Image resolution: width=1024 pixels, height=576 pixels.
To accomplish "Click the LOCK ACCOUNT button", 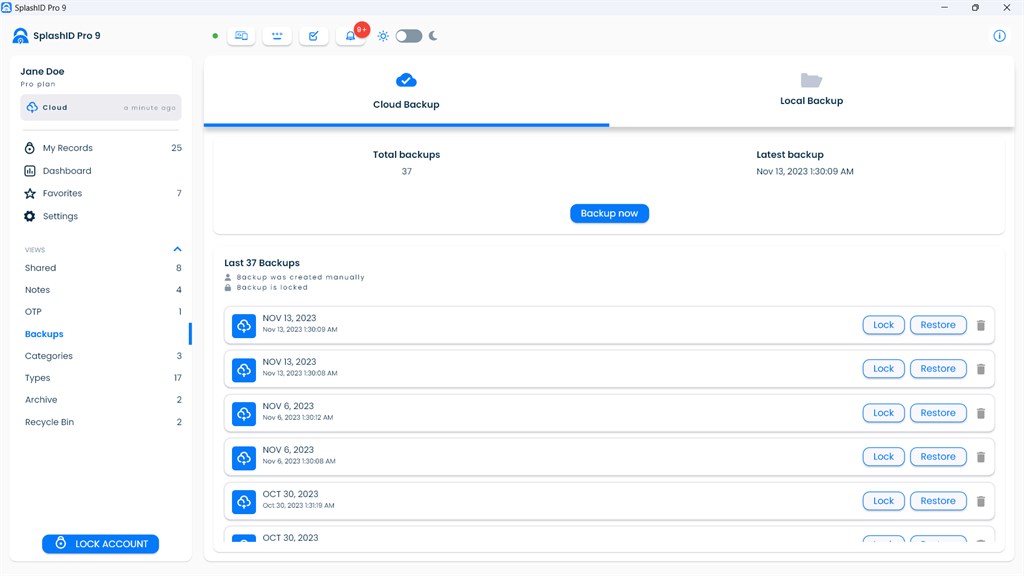I will pyautogui.click(x=101, y=543).
